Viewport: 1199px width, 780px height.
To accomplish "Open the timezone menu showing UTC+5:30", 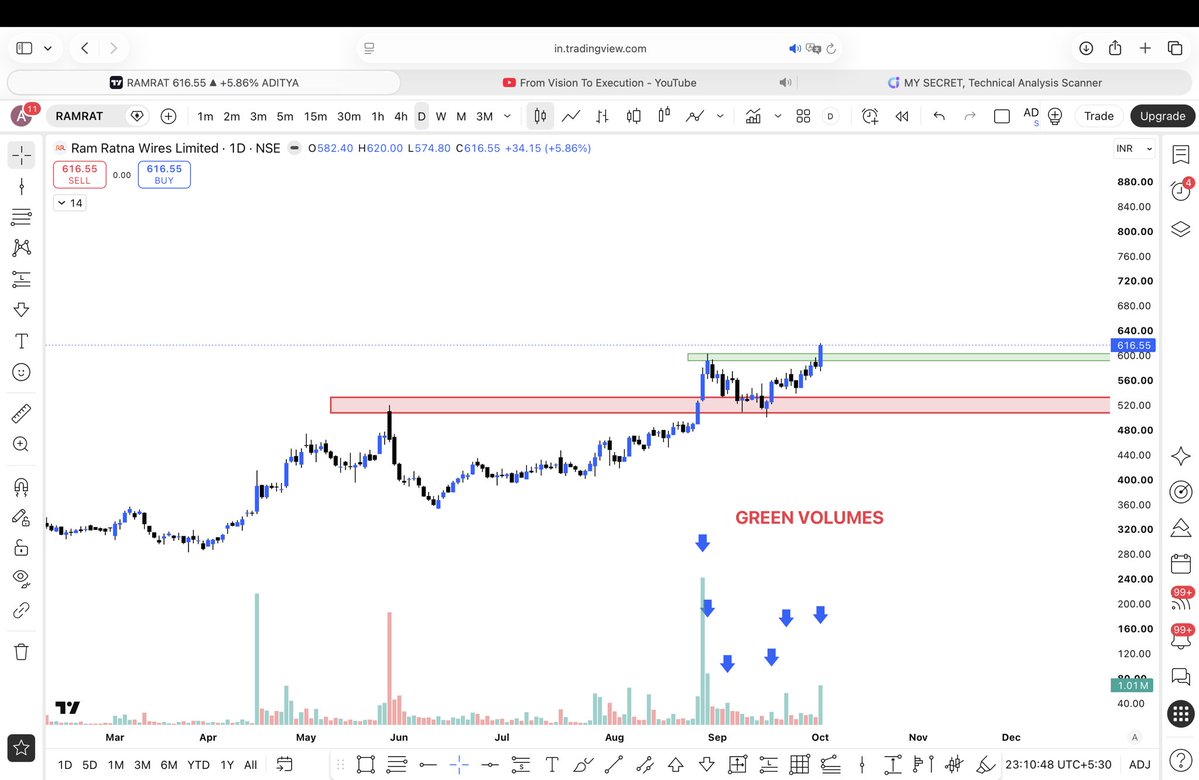I will tap(1058, 765).
